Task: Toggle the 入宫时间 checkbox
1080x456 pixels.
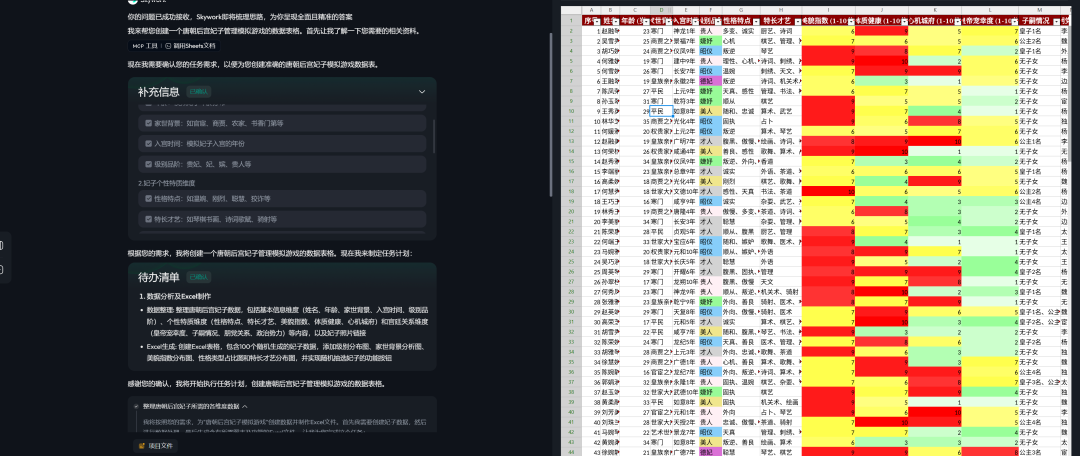Action: coord(149,144)
